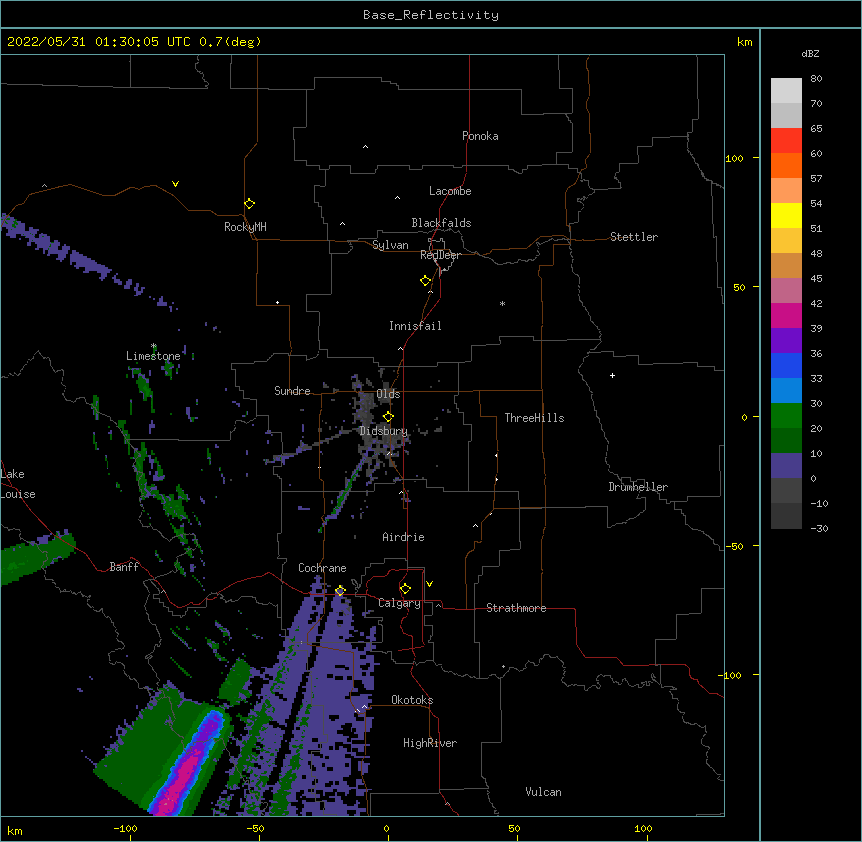Viewport: 862px width, 842px height.
Task: Click the yellow diamond marker near RockyMH
Action: point(249,204)
